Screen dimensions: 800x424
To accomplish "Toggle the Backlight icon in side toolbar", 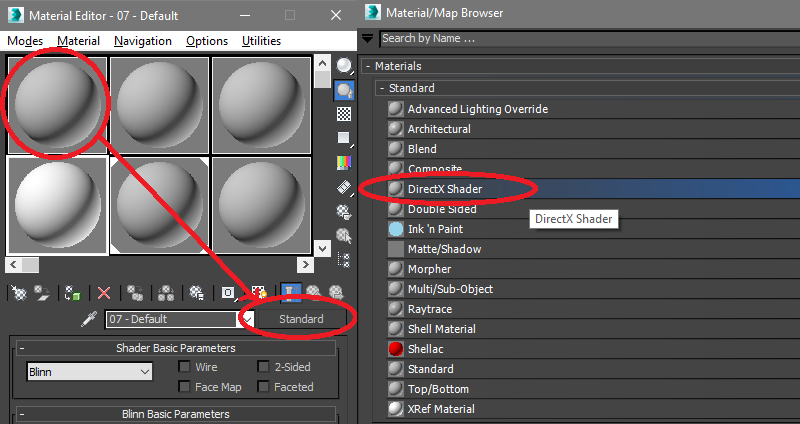I will (x=344, y=91).
